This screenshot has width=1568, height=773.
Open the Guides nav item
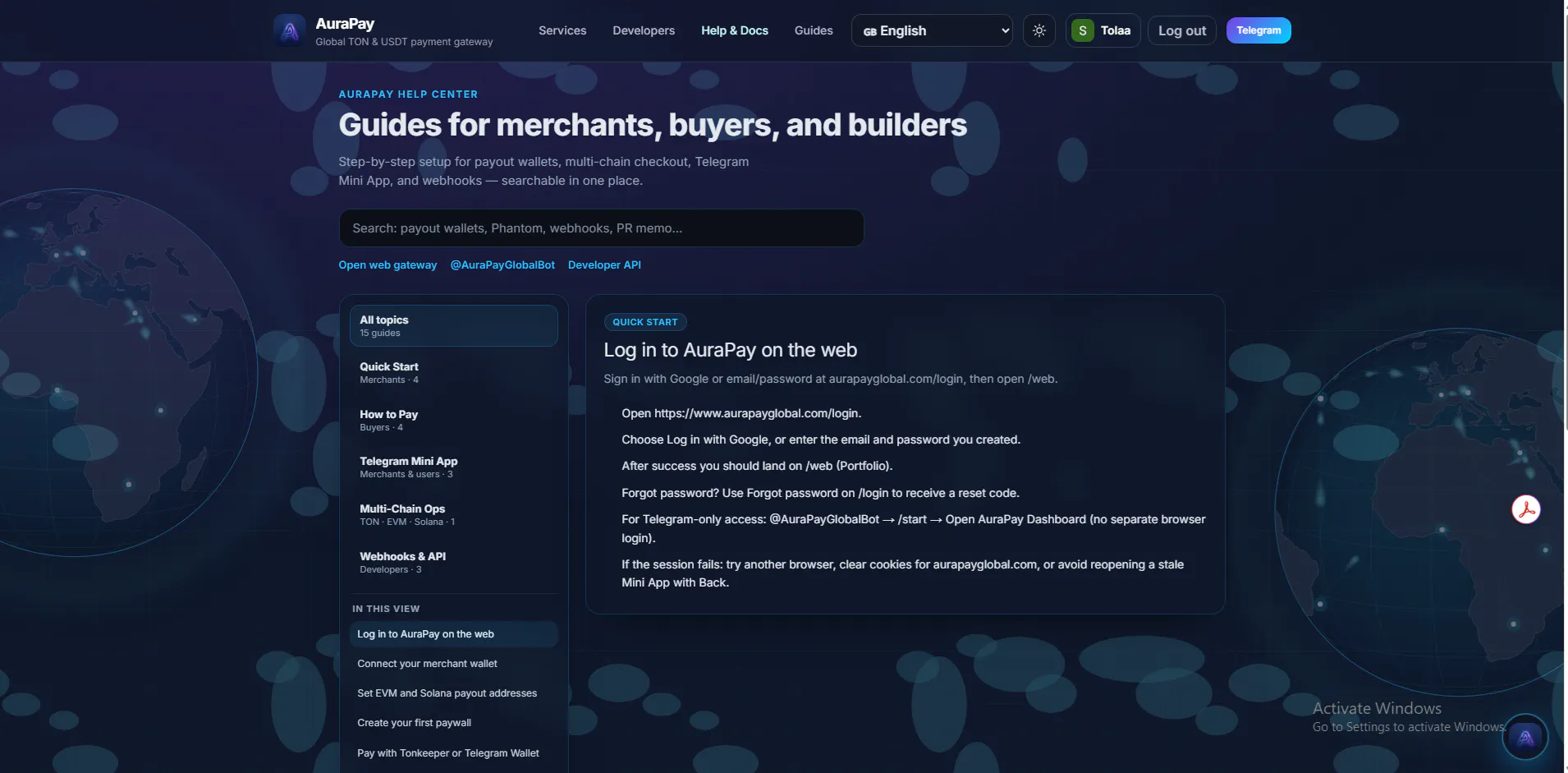[814, 30]
